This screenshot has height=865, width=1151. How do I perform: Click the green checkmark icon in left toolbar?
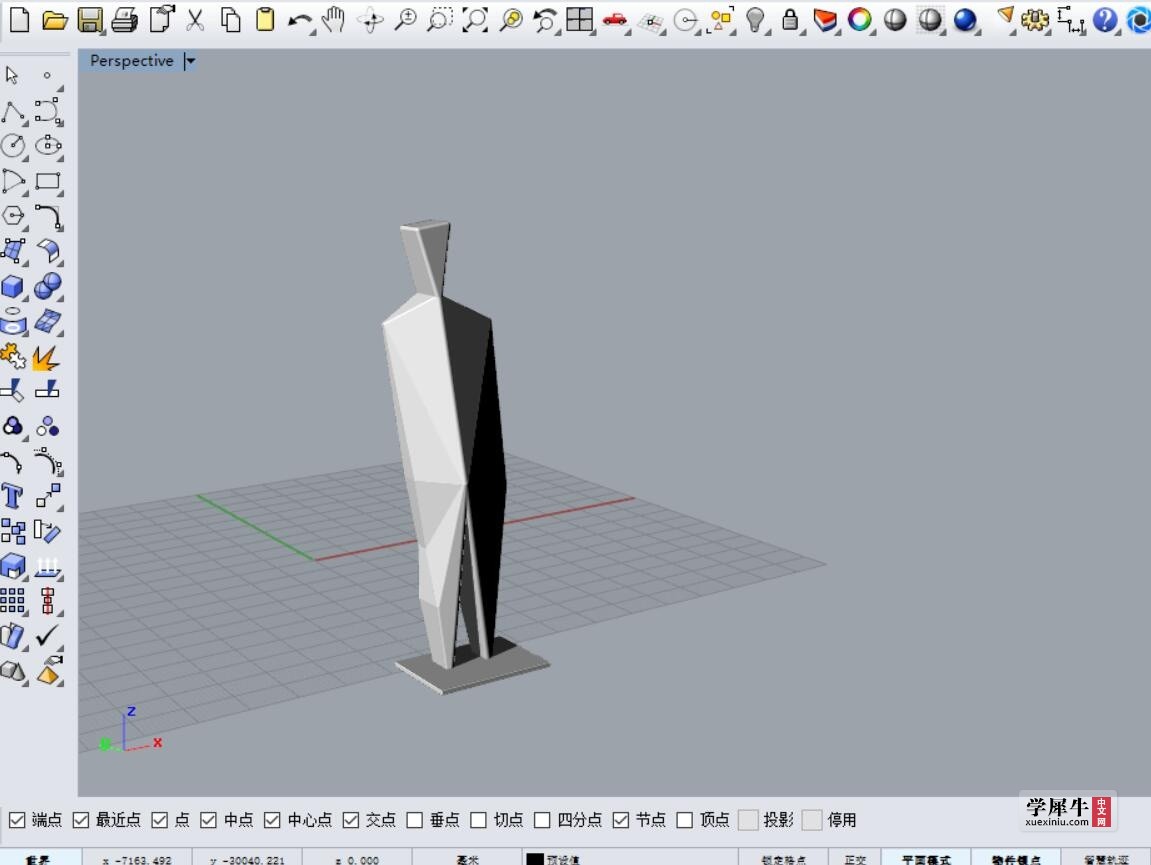pyautogui.click(x=47, y=635)
